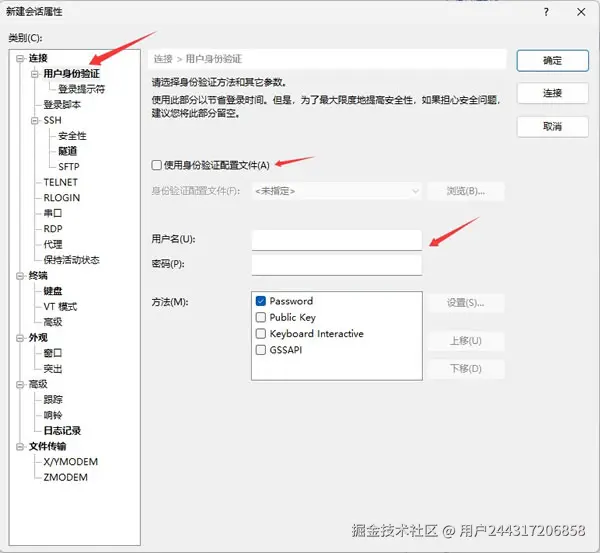This screenshot has width=600, height=553.
Task: Select X/YMODEM tree item
Action: tap(70, 462)
